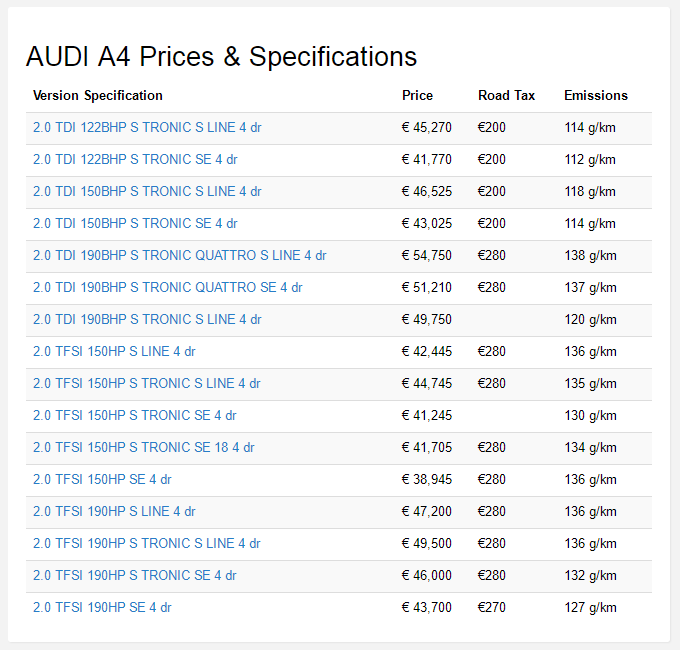View 2.0 TFSI 190HP S LINE 4 dr

114,512
